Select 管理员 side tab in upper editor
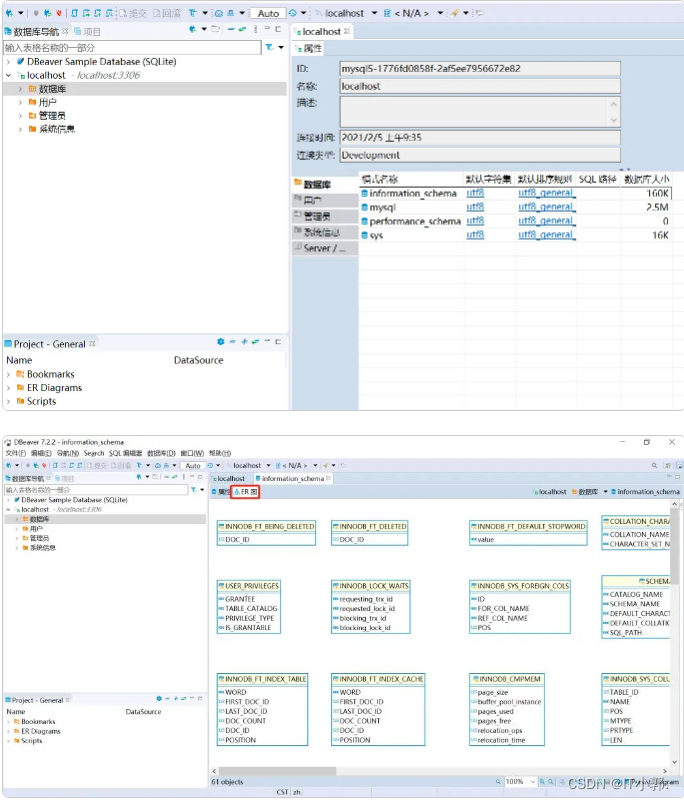684x800 pixels. click(x=325, y=216)
